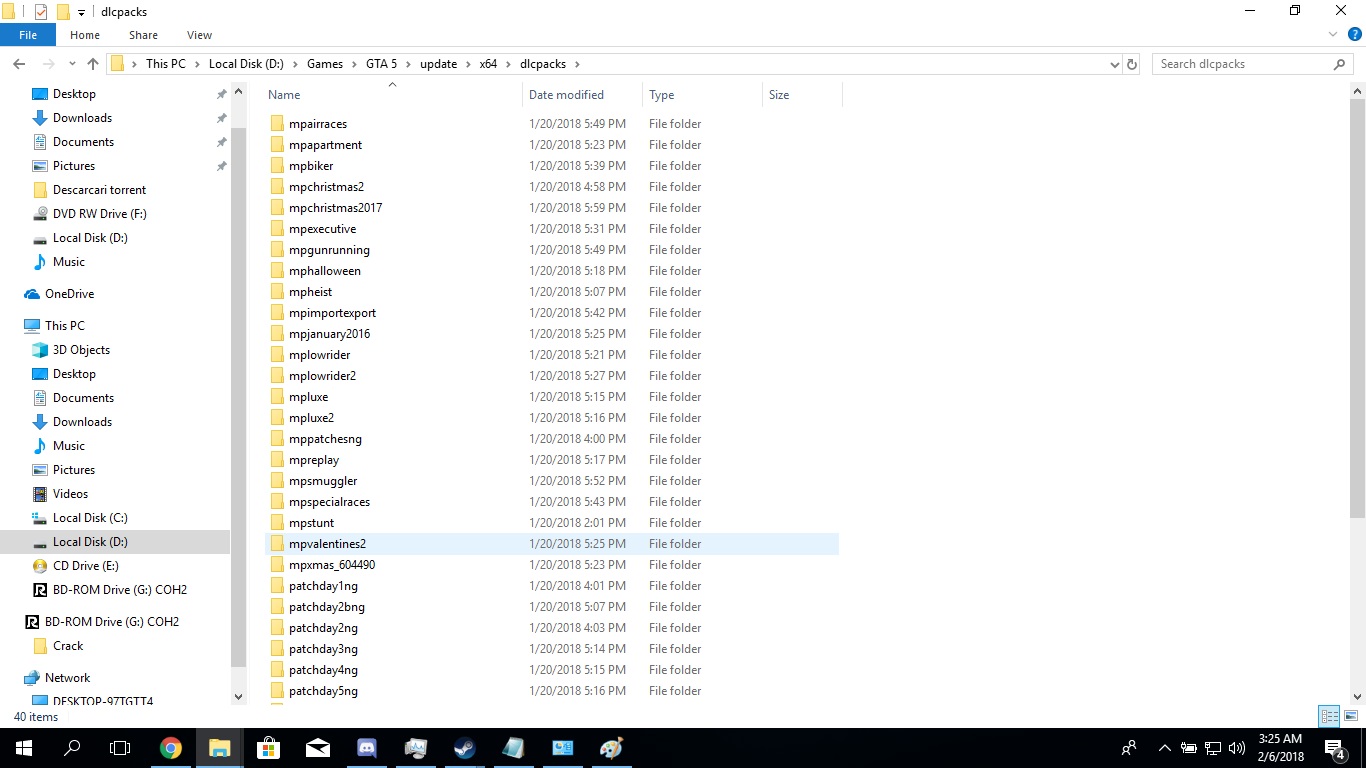Click the volume speaker tray icon
Image resolution: width=1366 pixels, height=768 pixels.
[1237, 748]
